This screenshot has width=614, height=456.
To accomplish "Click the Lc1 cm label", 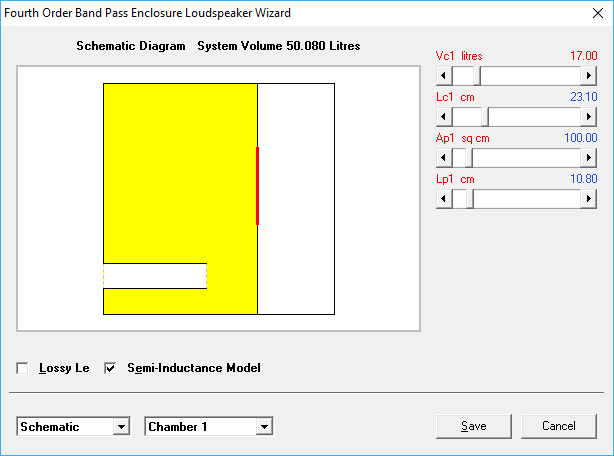I will [x=455, y=97].
